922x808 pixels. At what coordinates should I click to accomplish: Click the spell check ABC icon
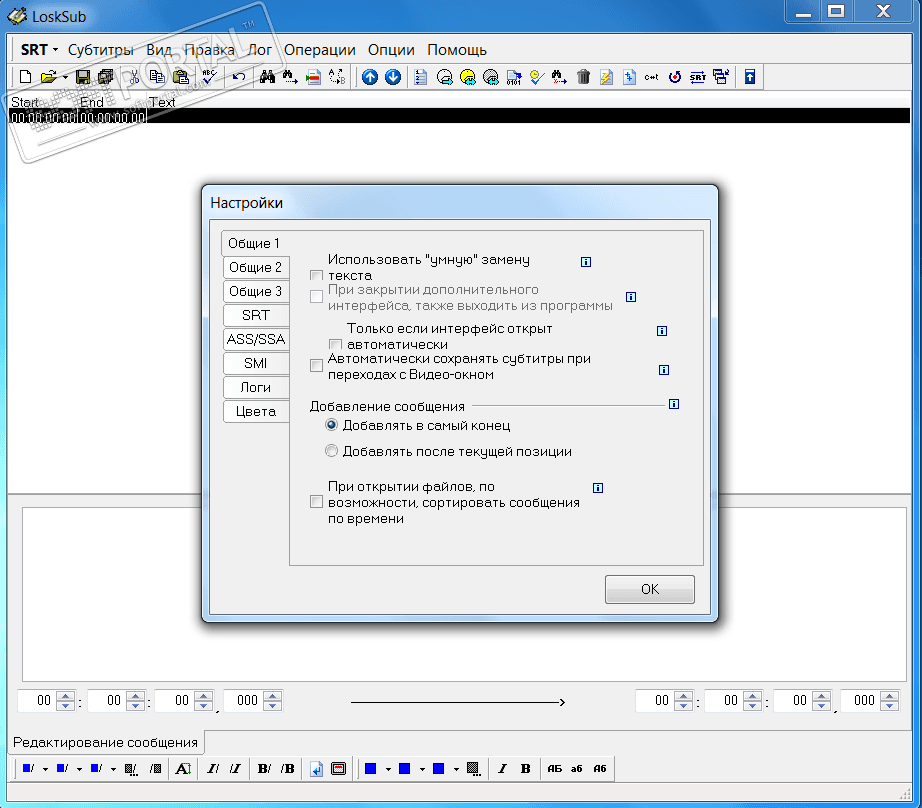(x=209, y=77)
